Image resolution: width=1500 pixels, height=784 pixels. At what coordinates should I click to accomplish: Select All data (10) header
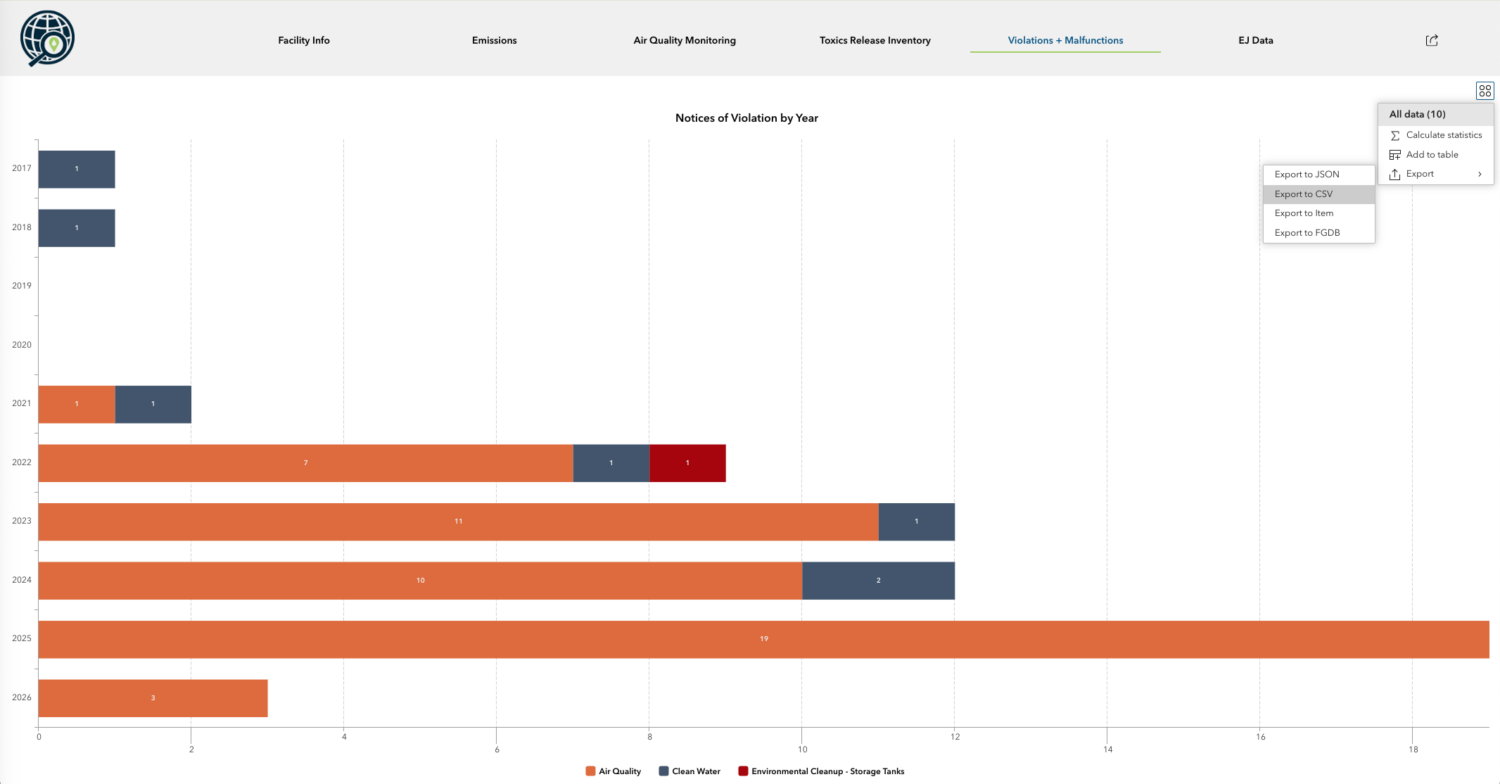coord(1417,114)
